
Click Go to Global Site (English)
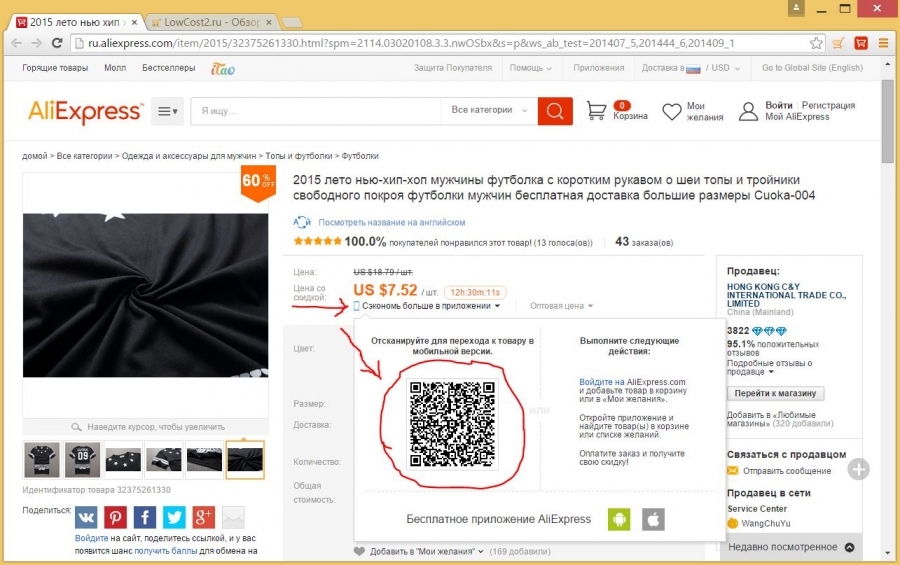click(812, 68)
